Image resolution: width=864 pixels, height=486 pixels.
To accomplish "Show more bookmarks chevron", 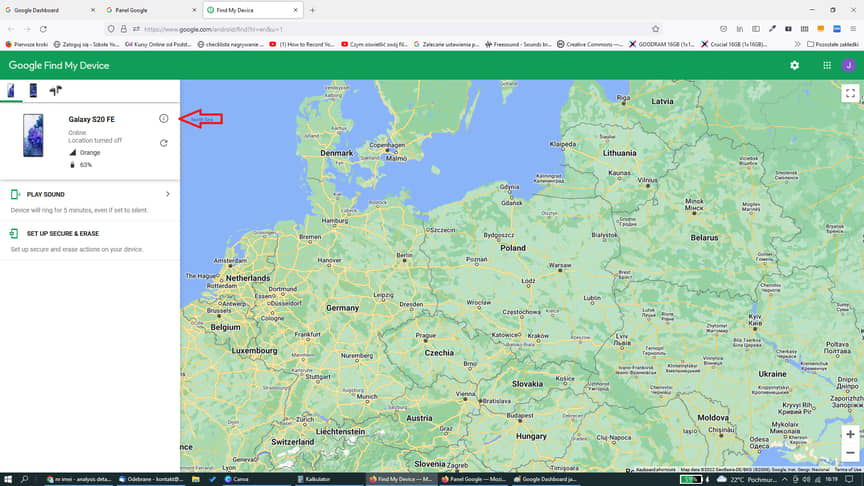I will point(797,44).
